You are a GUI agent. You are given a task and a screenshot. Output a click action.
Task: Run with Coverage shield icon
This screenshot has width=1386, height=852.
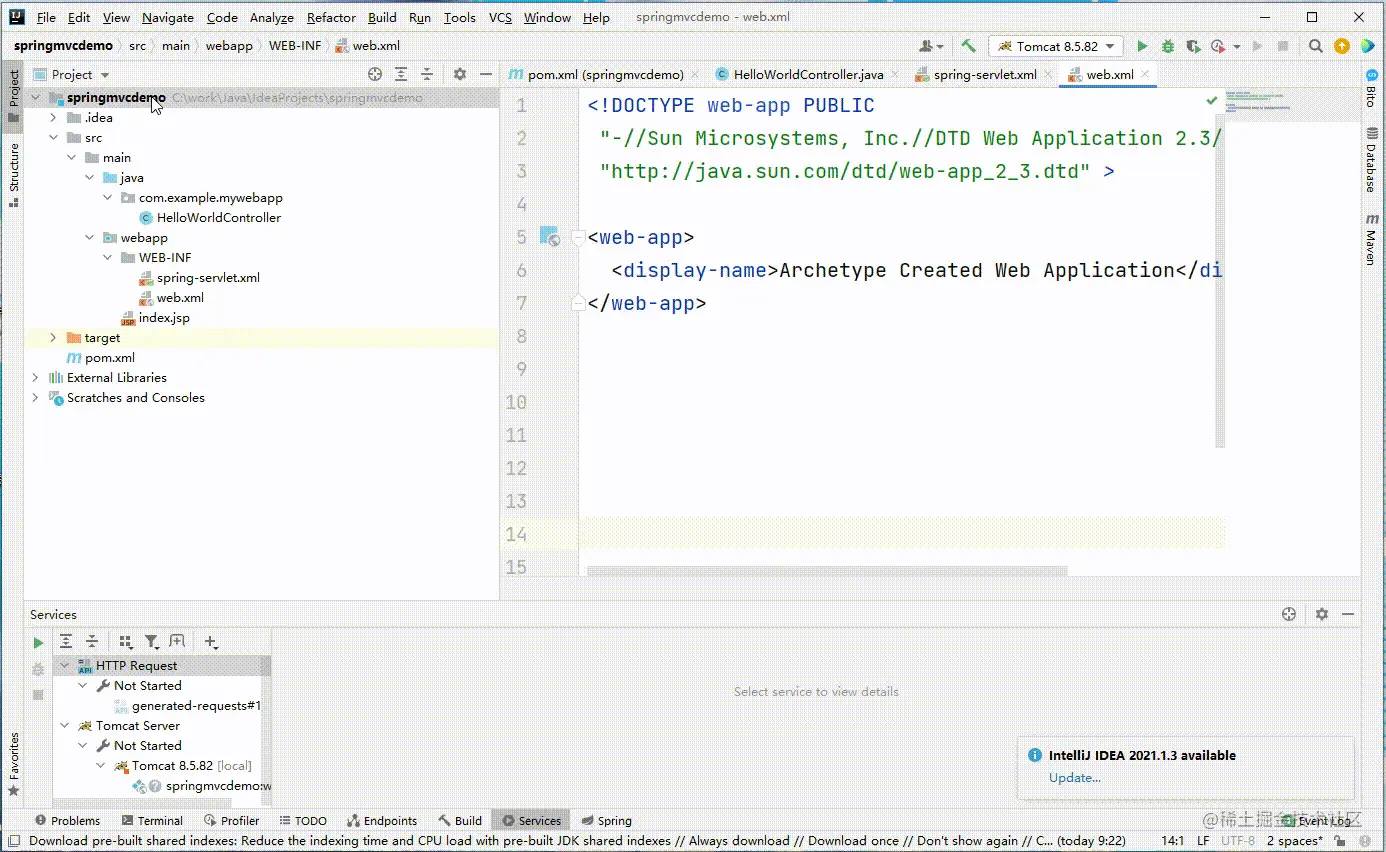coord(1192,46)
